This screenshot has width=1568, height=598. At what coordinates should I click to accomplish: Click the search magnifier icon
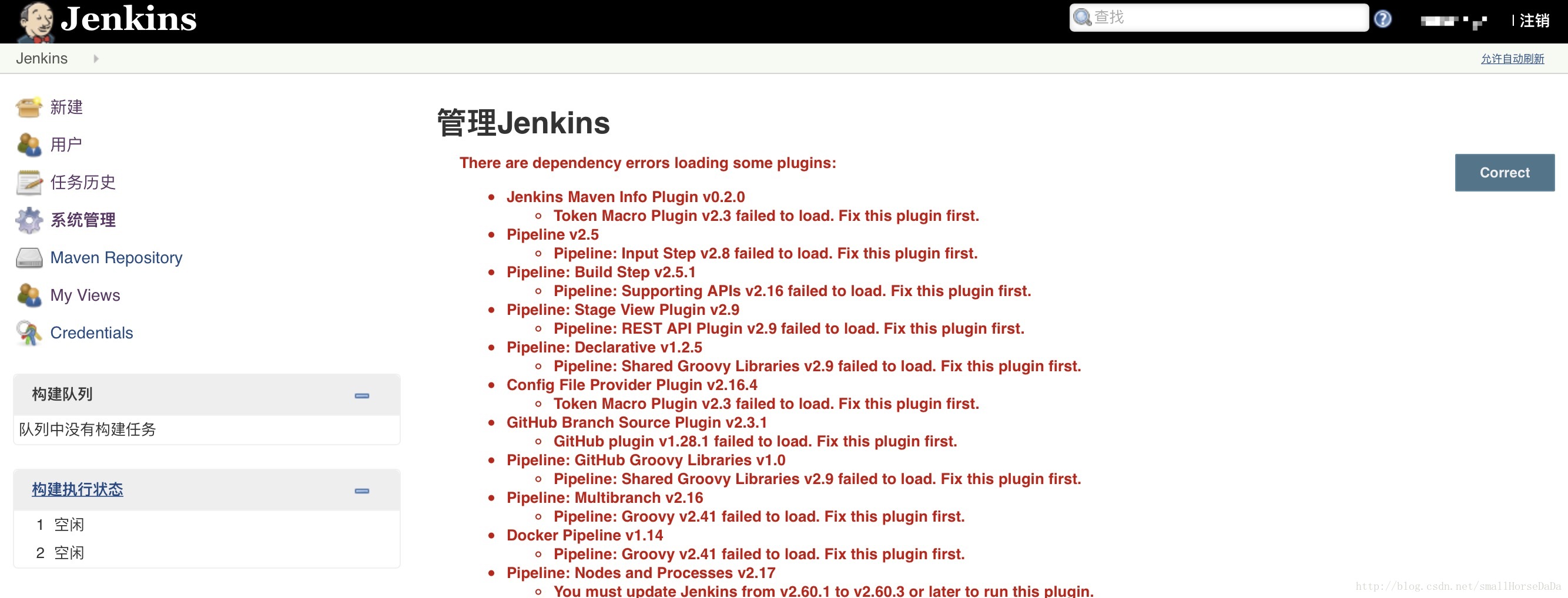[x=1081, y=17]
